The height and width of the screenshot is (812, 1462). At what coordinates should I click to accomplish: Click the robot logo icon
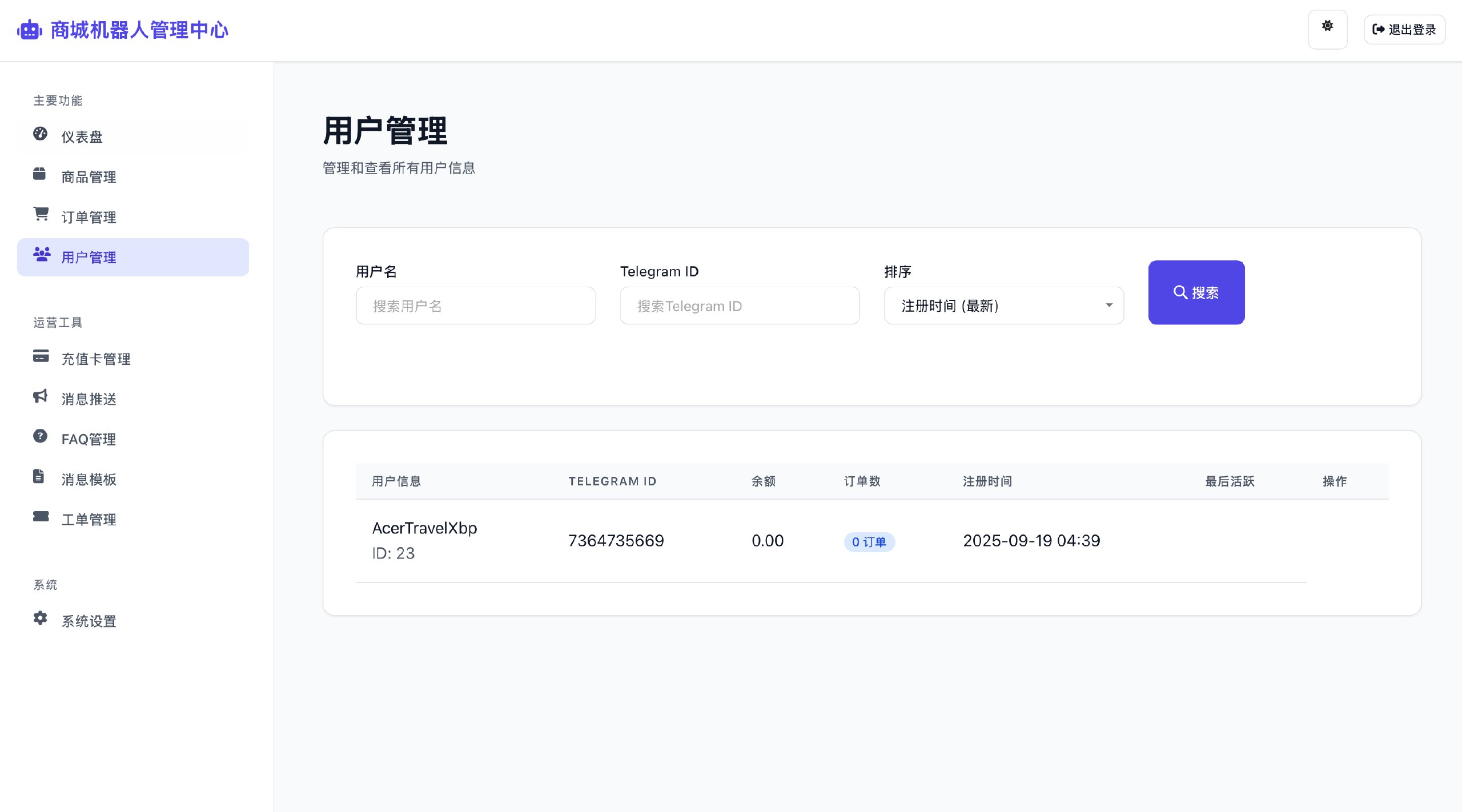click(29, 30)
